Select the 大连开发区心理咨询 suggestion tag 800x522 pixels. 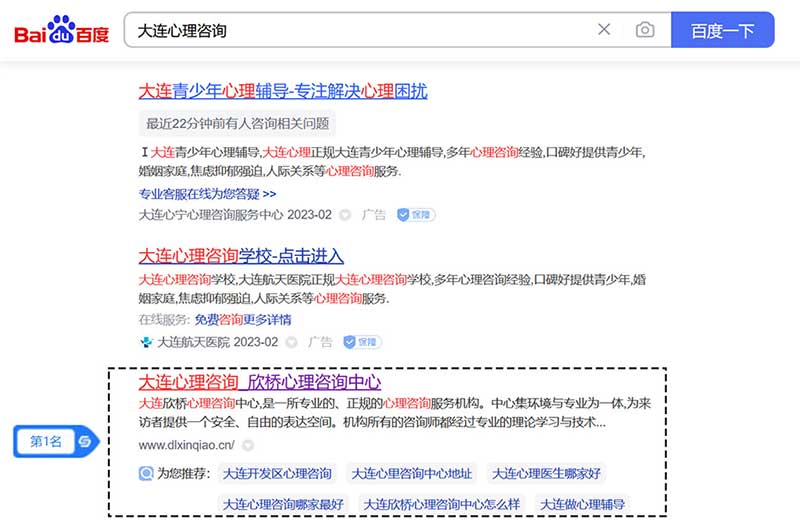(277, 473)
